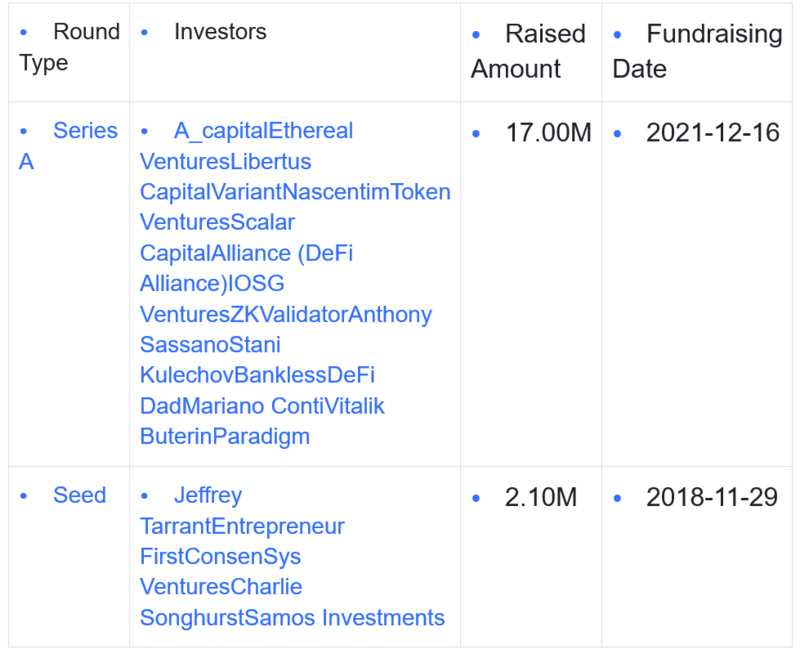Screen dimensions: 800x663
Task: Select the 2018-11-29 fundraising date
Action: click(x=712, y=497)
